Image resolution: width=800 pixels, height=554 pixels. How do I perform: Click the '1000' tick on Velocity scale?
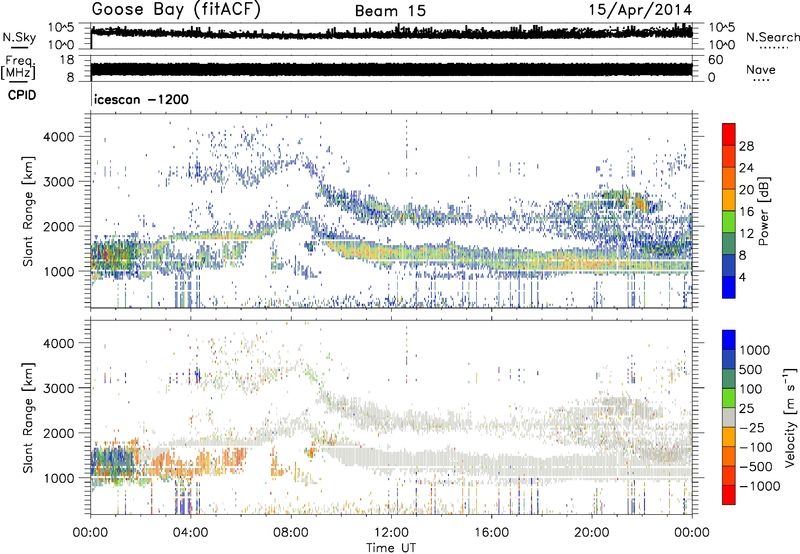(755, 350)
